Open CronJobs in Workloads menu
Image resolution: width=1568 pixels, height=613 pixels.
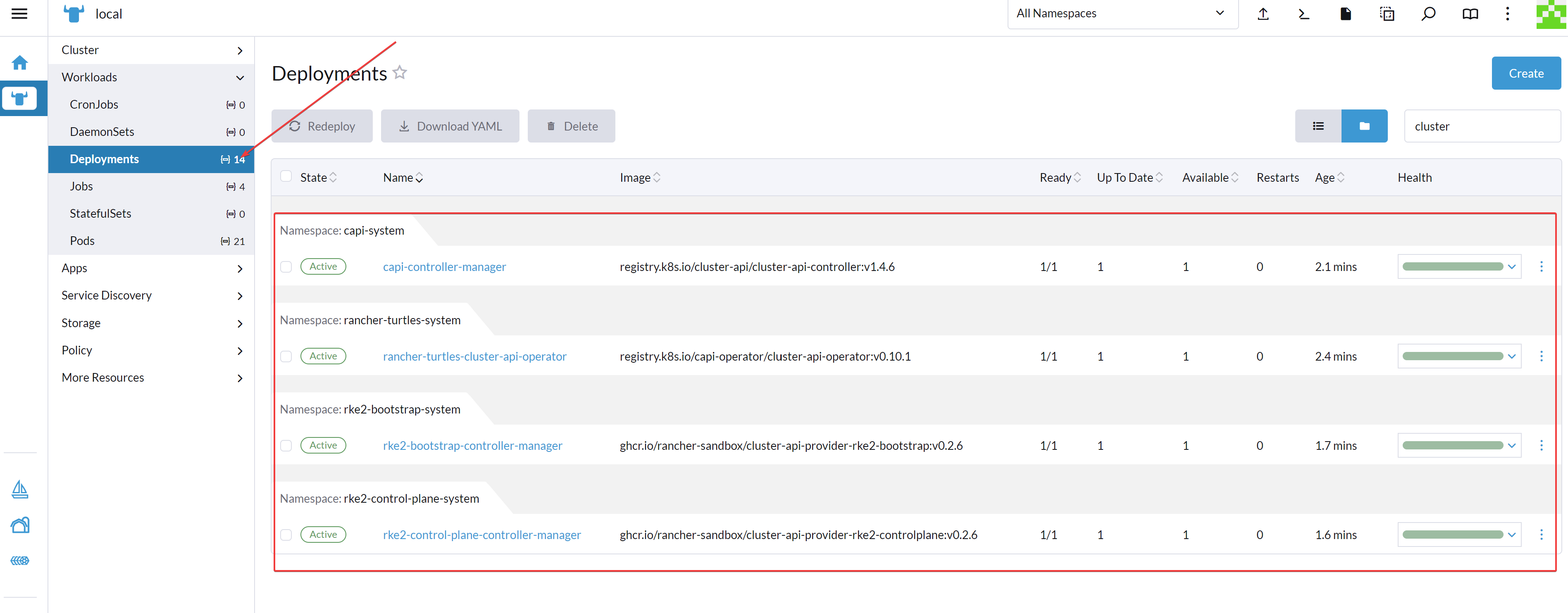pos(152,105)
